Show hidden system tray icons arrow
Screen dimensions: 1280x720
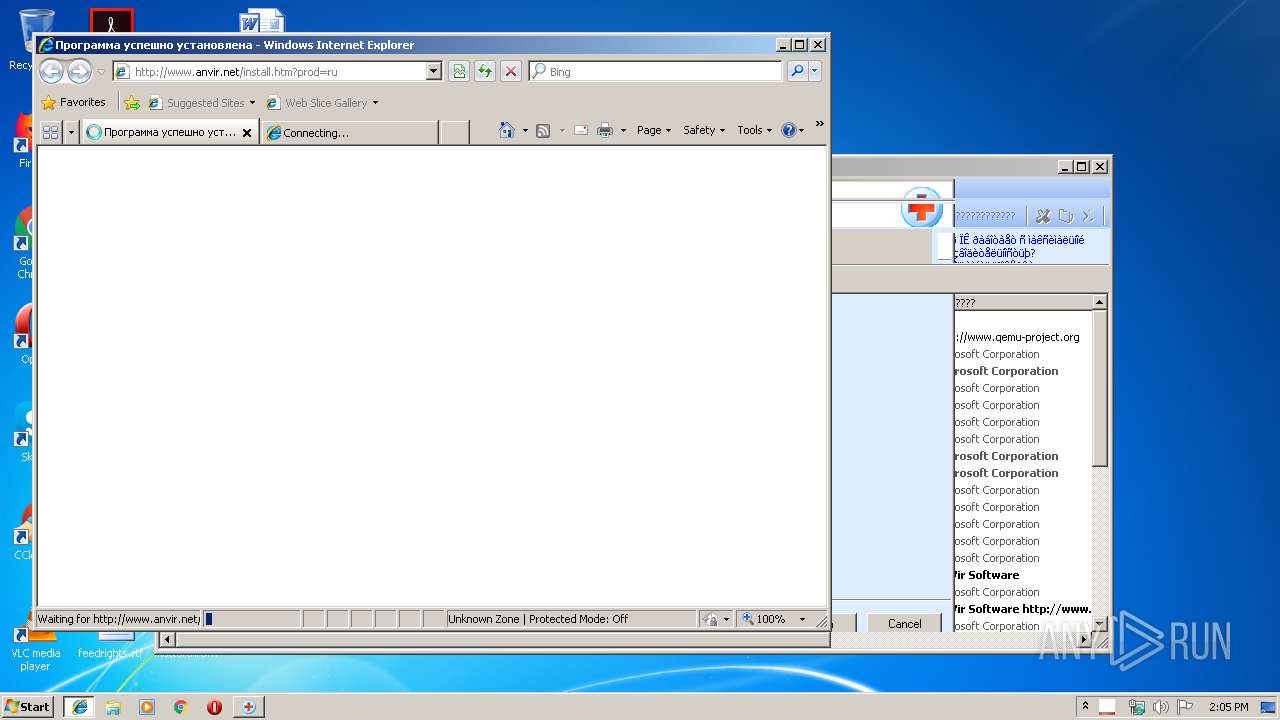(x=1085, y=706)
